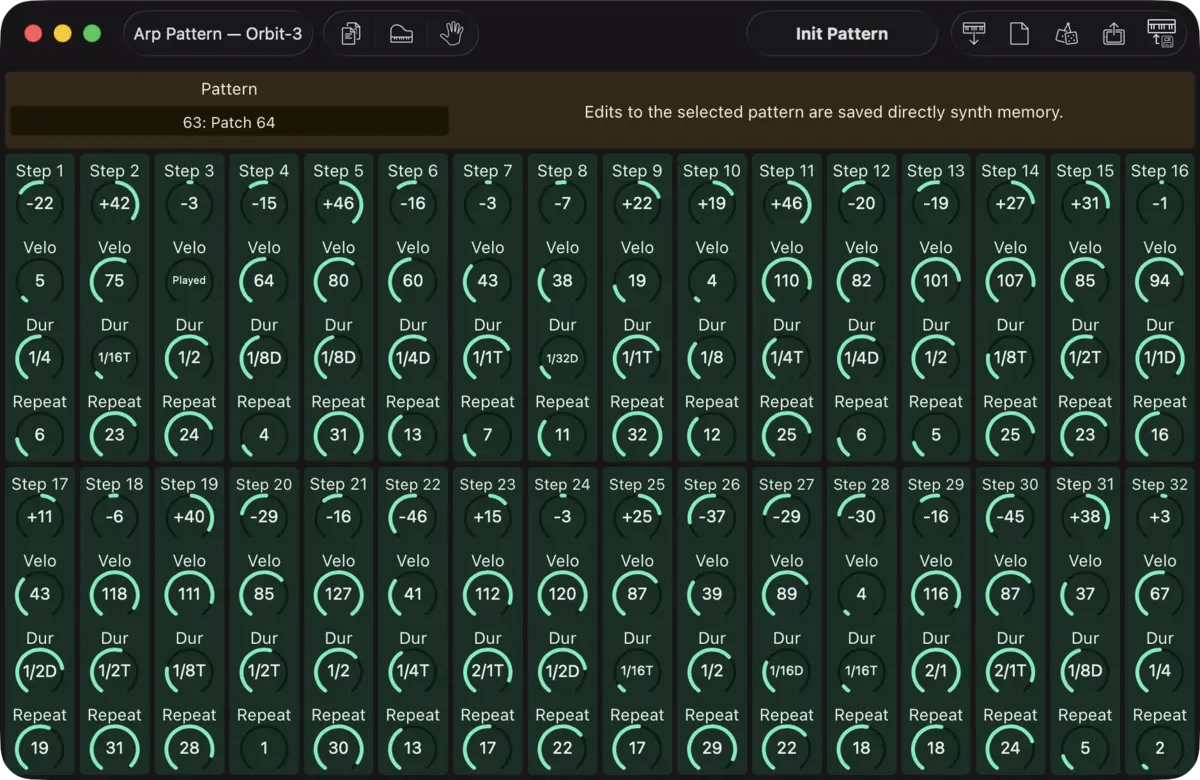This screenshot has width=1200, height=780.
Task: Click the Step 16 Dur knob showing 1/1D
Action: 1160,357
